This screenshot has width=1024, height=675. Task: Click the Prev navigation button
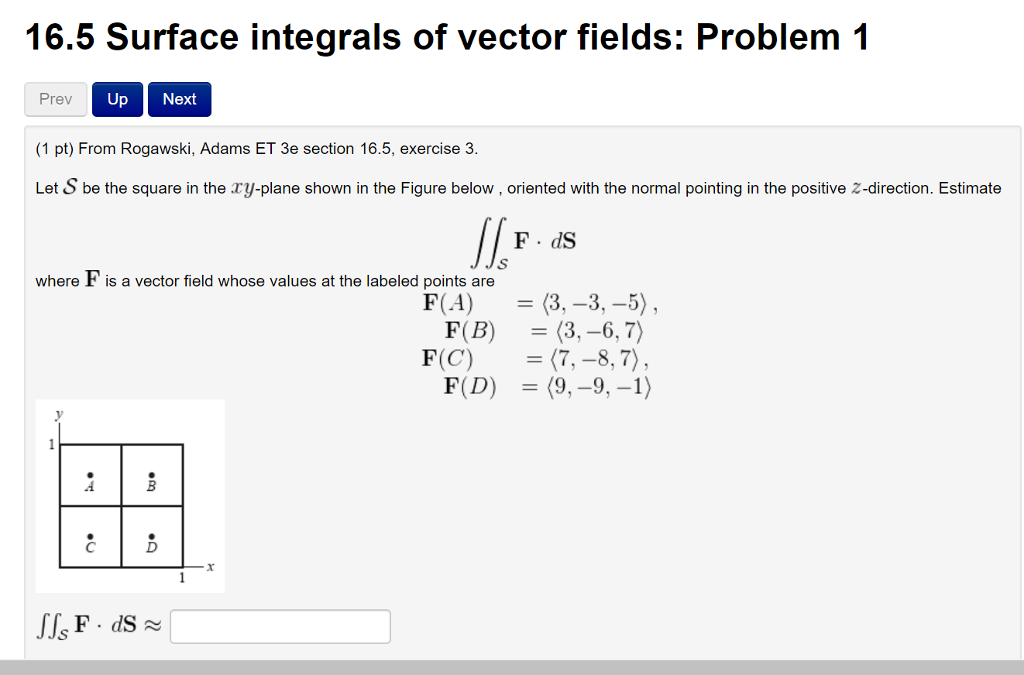[x=55, y=99]
